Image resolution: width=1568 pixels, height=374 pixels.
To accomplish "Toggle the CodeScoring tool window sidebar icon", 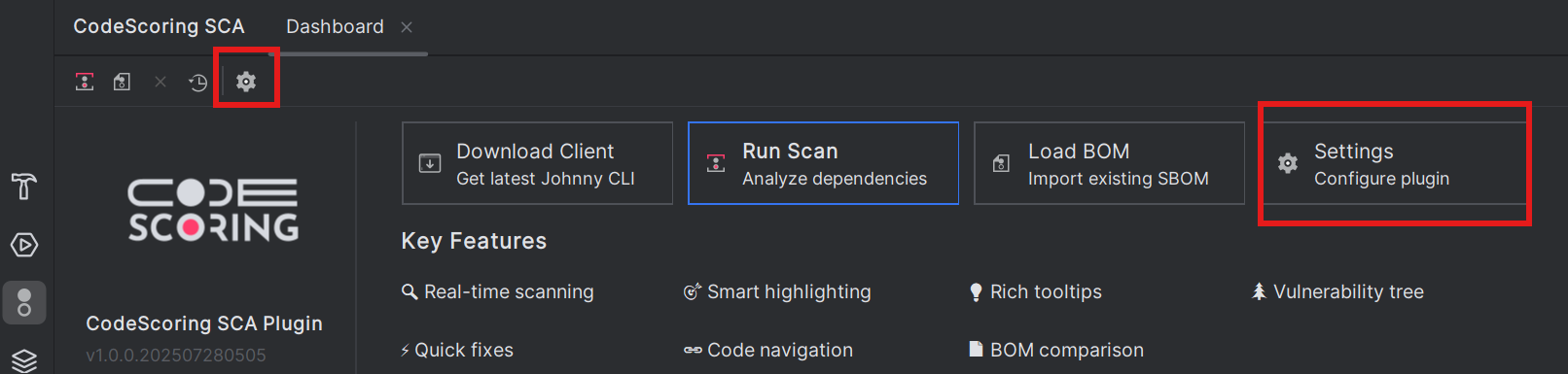I will coord(24,303).
